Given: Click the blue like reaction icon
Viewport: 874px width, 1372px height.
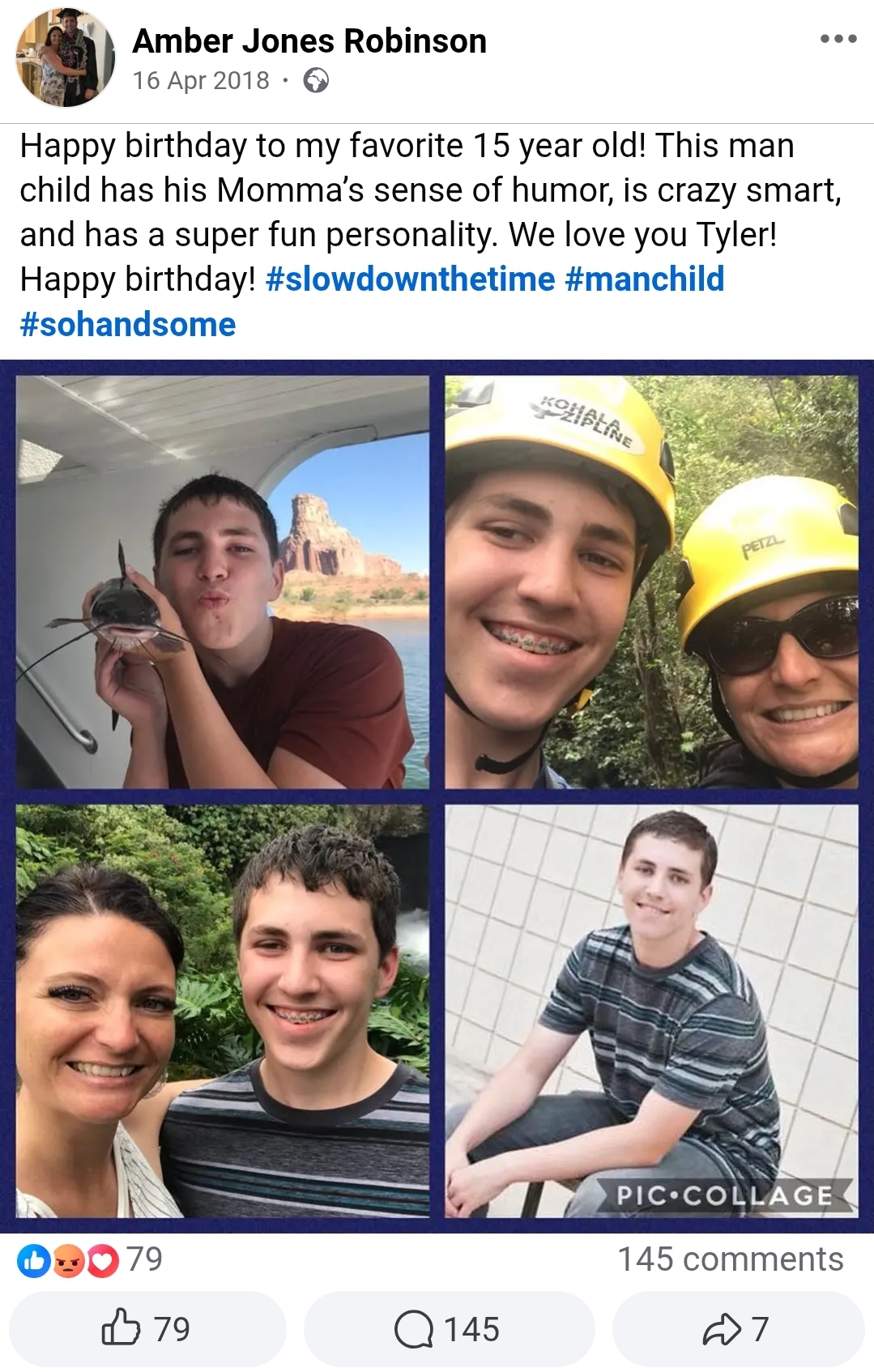Looking at the screenshot, I should click(34, 1261).
